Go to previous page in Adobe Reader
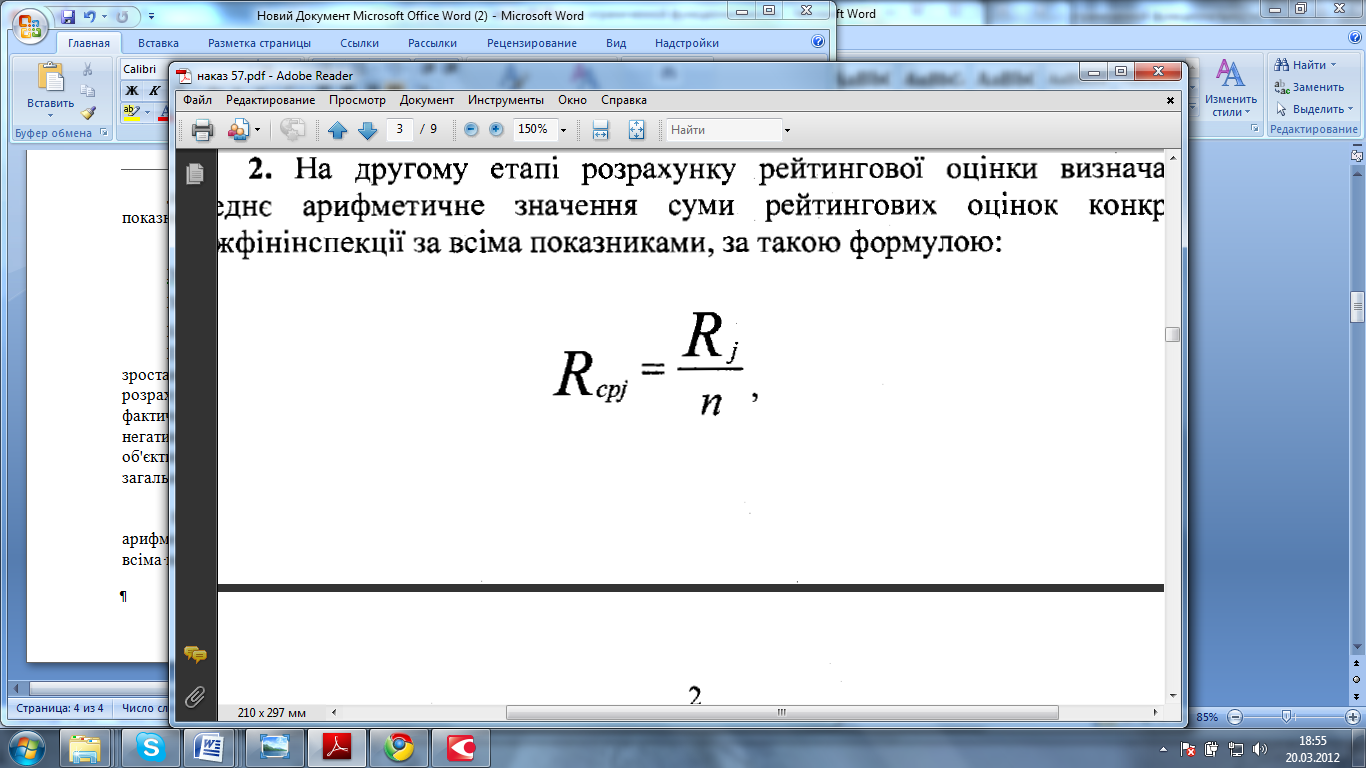The image size is (1366, 768). pos(338,130)
